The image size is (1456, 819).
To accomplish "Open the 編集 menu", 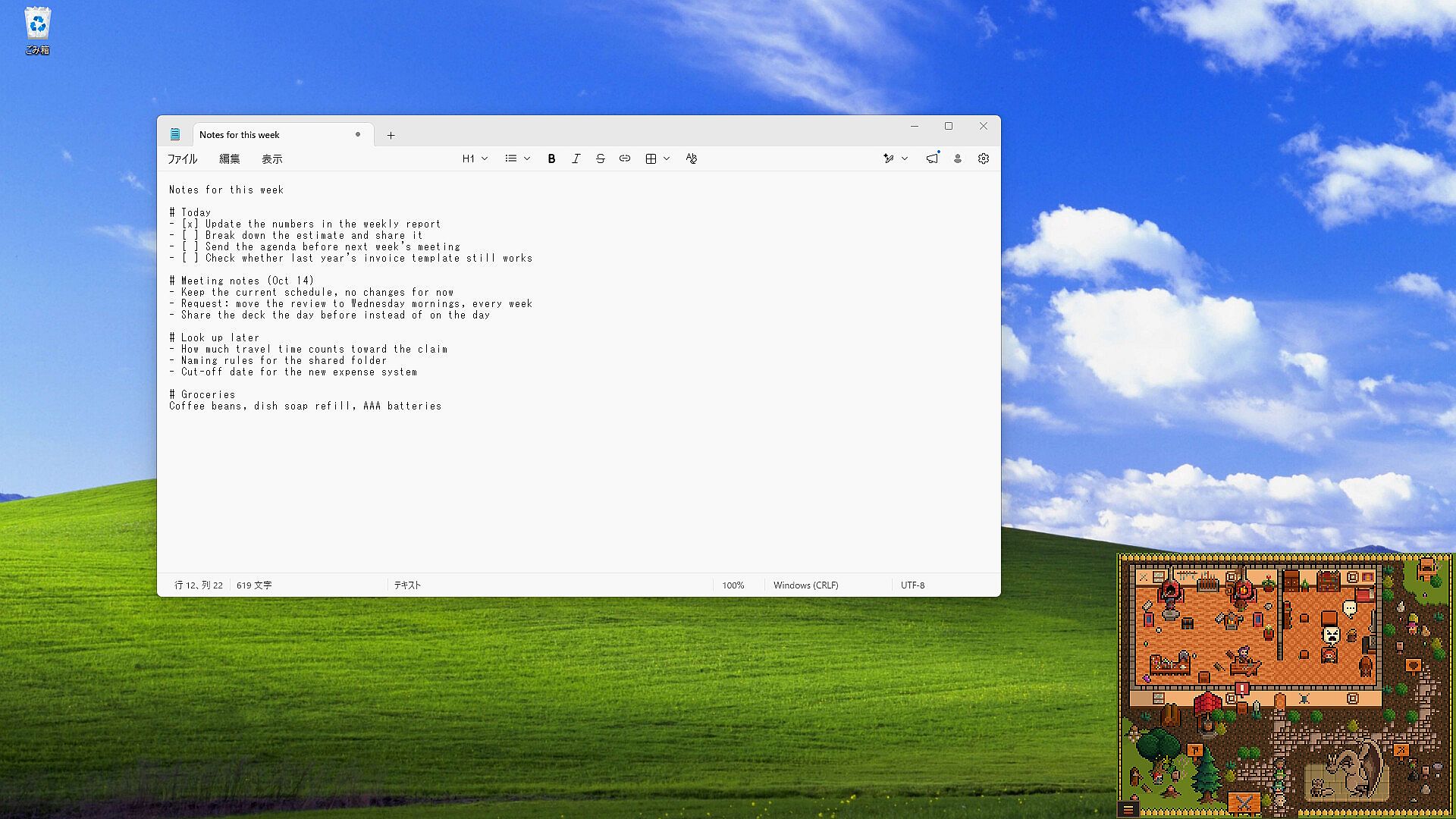I will click(229, 158).
